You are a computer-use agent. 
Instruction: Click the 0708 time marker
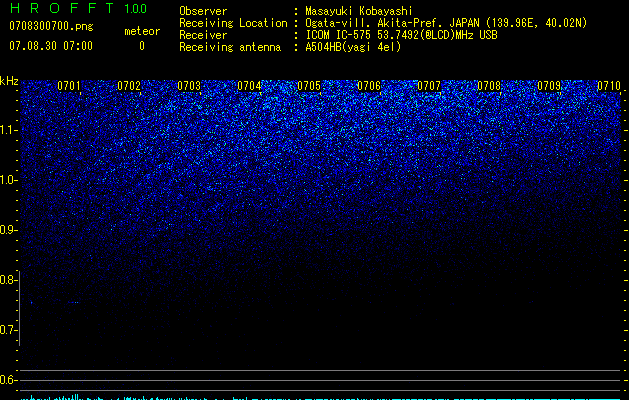coord(489,86)
